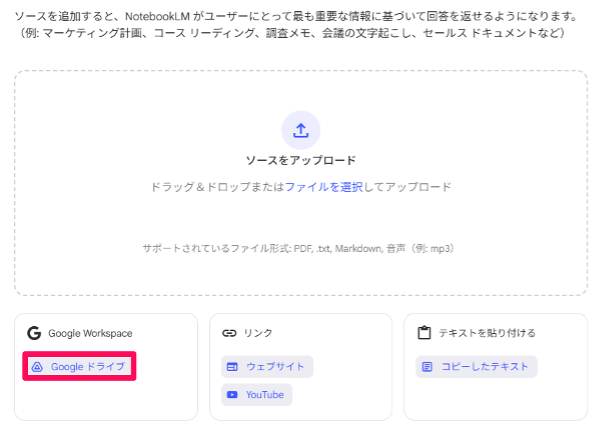Click the Google "G" logo icon
Screen dimensions: 604x436
coord(34,333)
